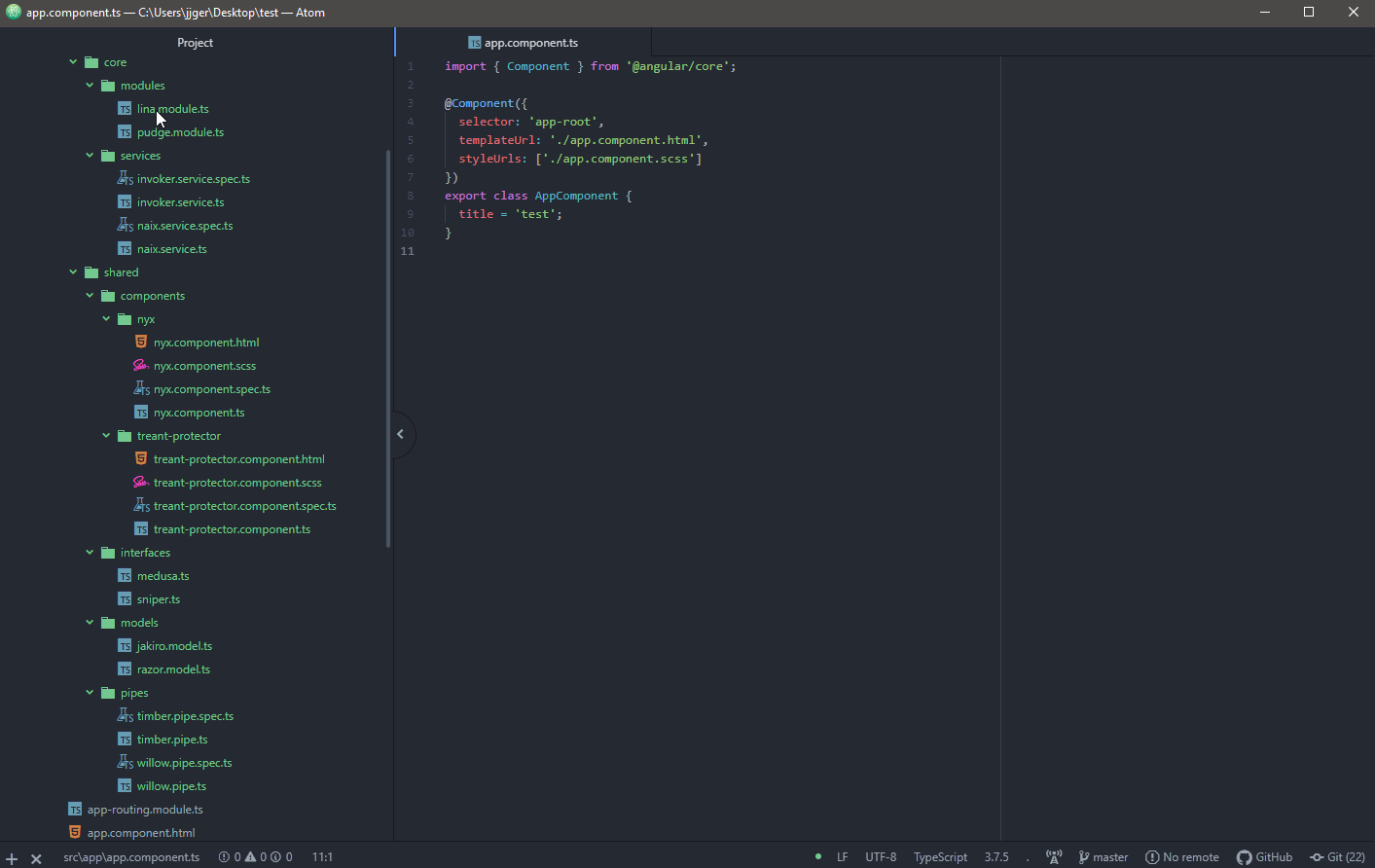Click the X icon in the status bar
Screen dimensions: 1375x868
point(36,858)
